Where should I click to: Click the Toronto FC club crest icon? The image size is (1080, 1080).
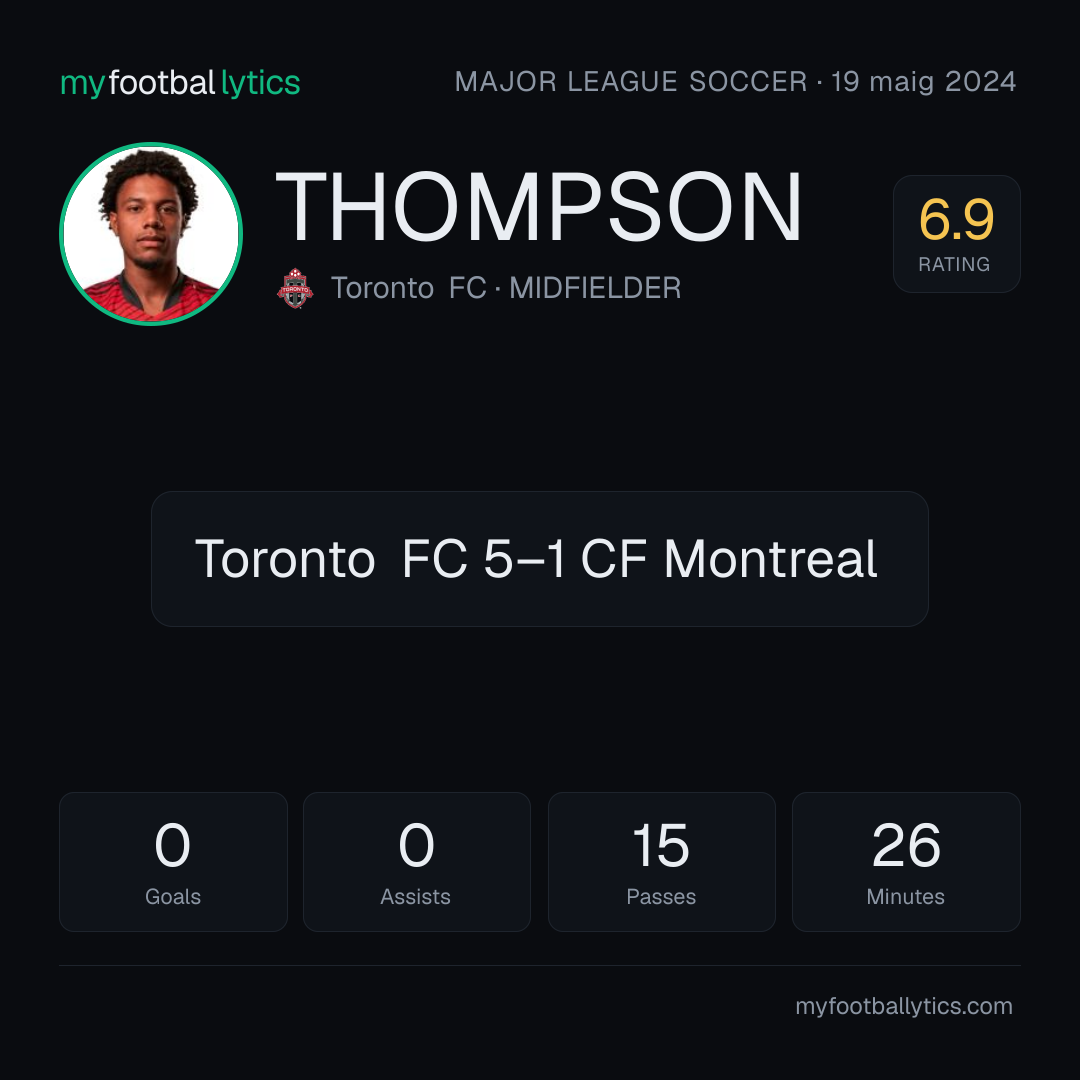click(295, 288)
